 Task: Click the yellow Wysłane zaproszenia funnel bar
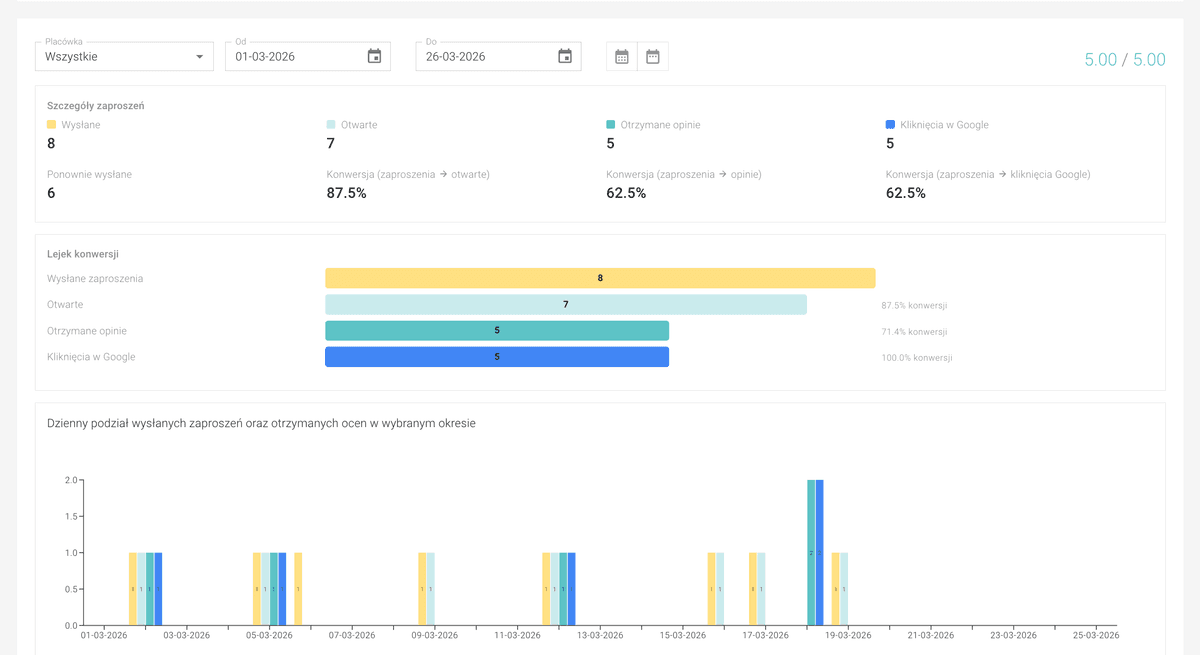(x=600, y=278)
